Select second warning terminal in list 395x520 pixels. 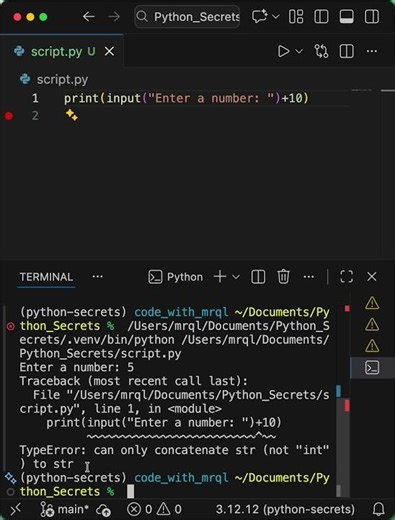[x=372, y=324]
